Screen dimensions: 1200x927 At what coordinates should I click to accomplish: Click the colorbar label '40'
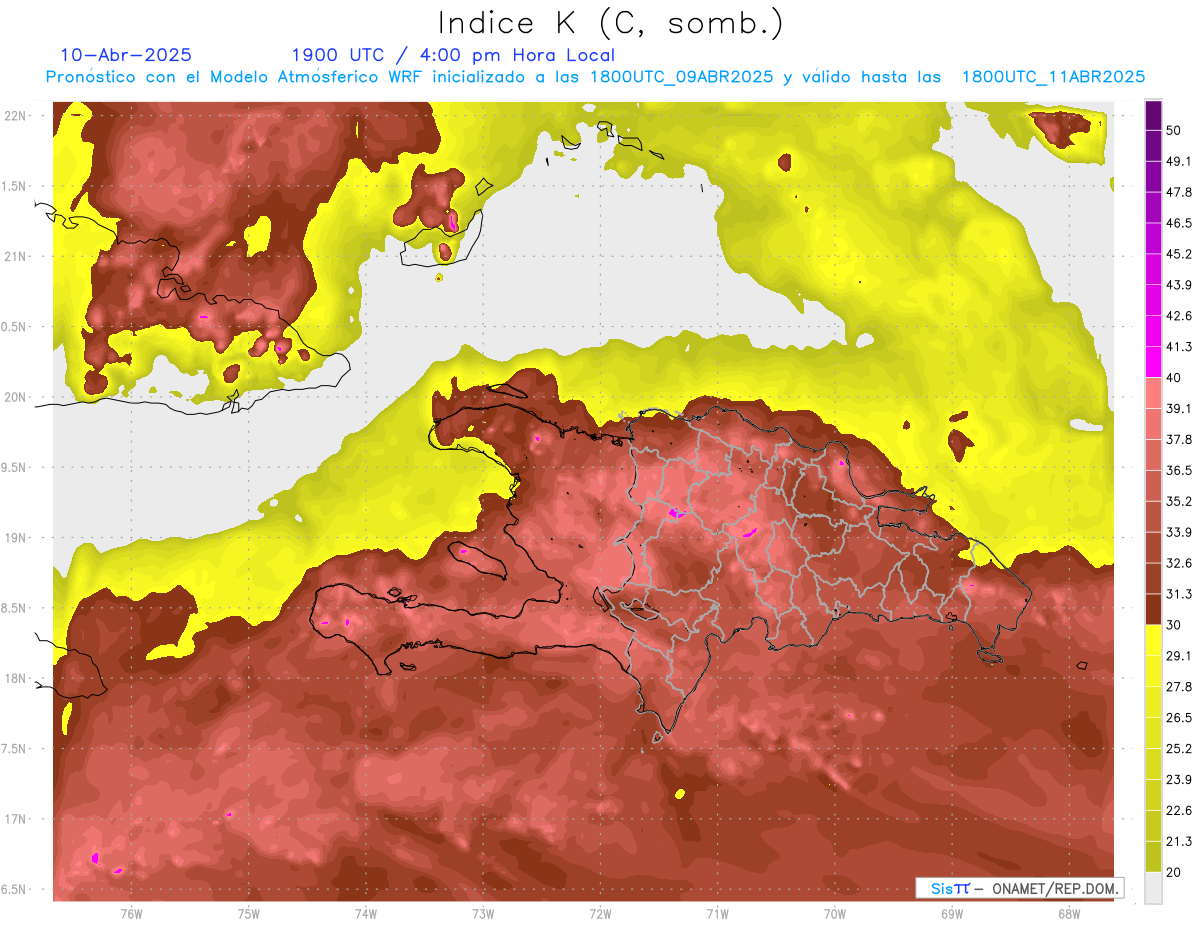(x=1174, y=378)
